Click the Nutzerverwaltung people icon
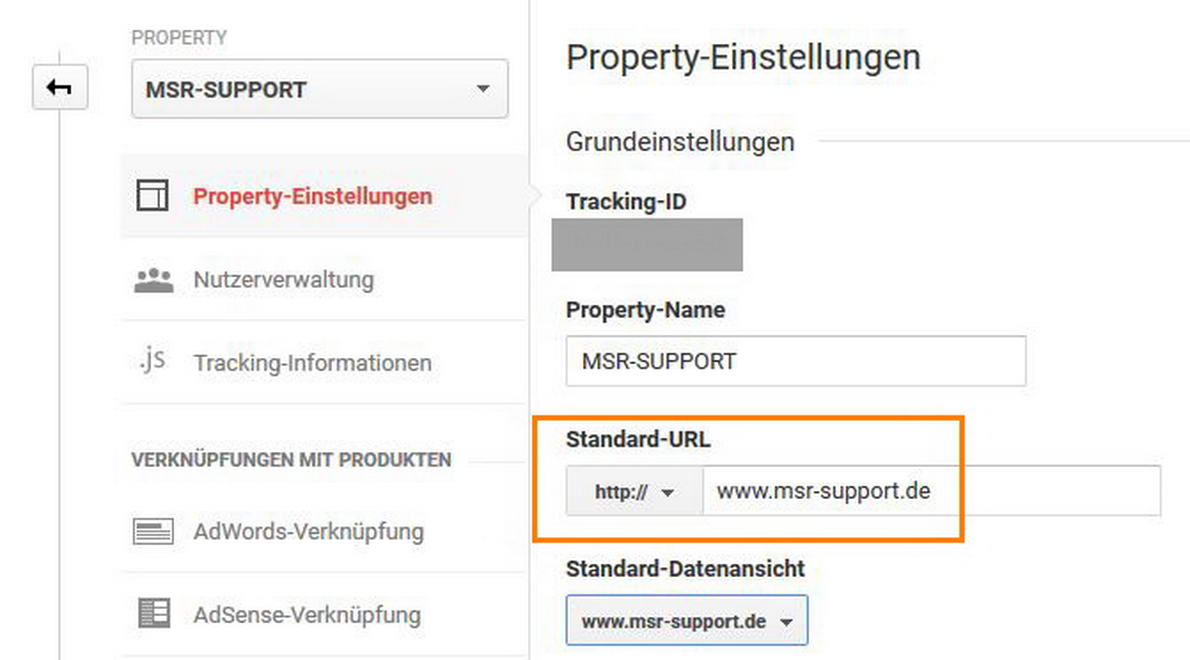1190x660 pixels. point(153,279)
